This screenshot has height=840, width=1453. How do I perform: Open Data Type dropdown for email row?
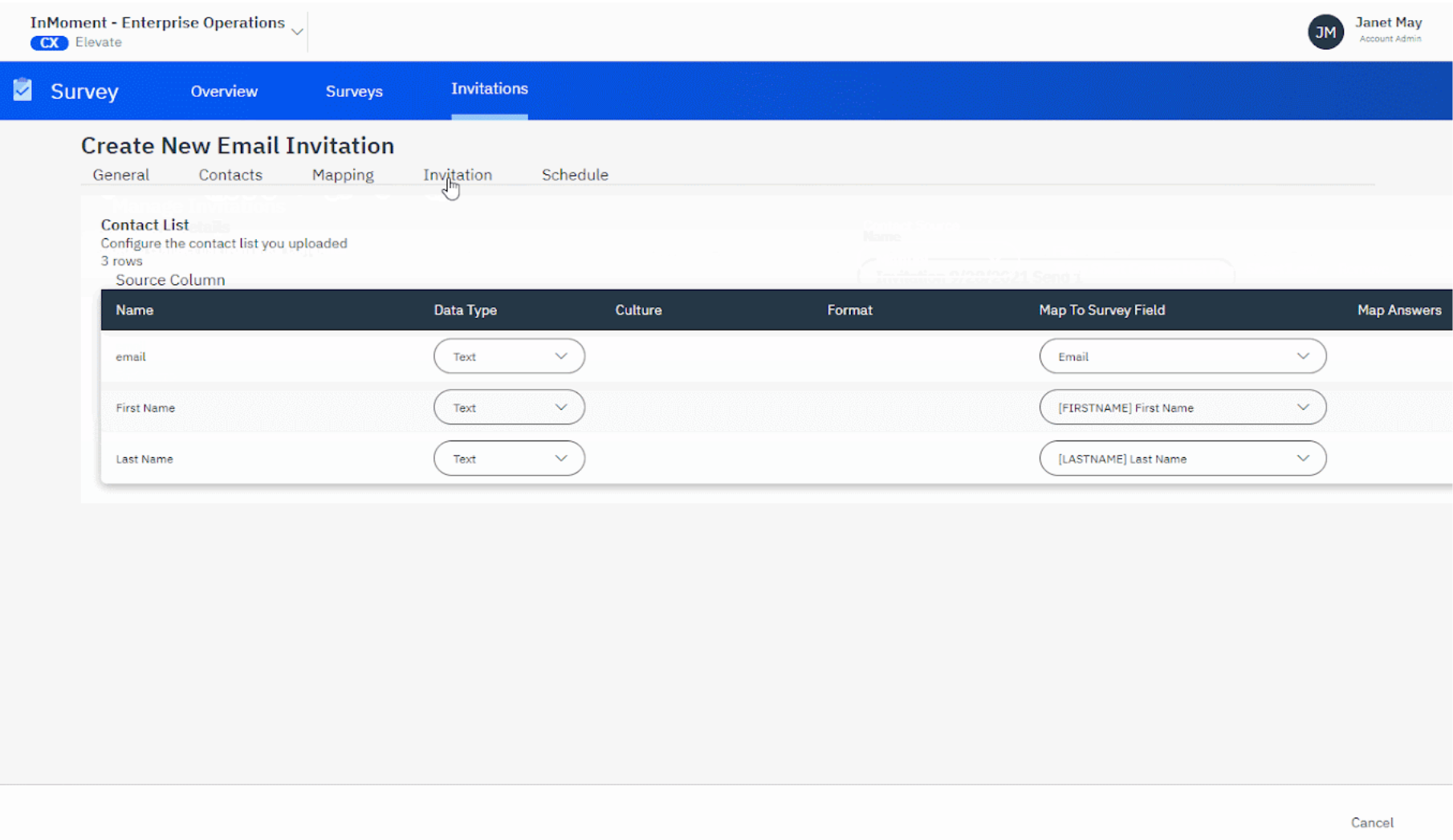(x=509, y=356)
